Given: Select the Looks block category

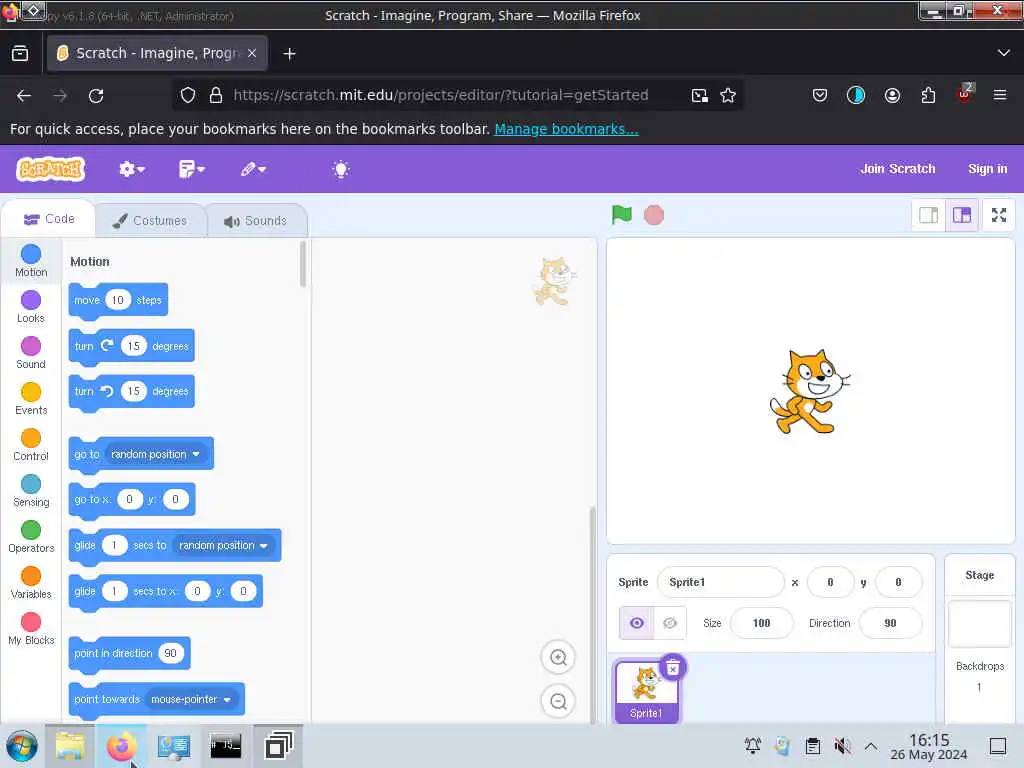Looking at the screenshot, I should point(31,307).
